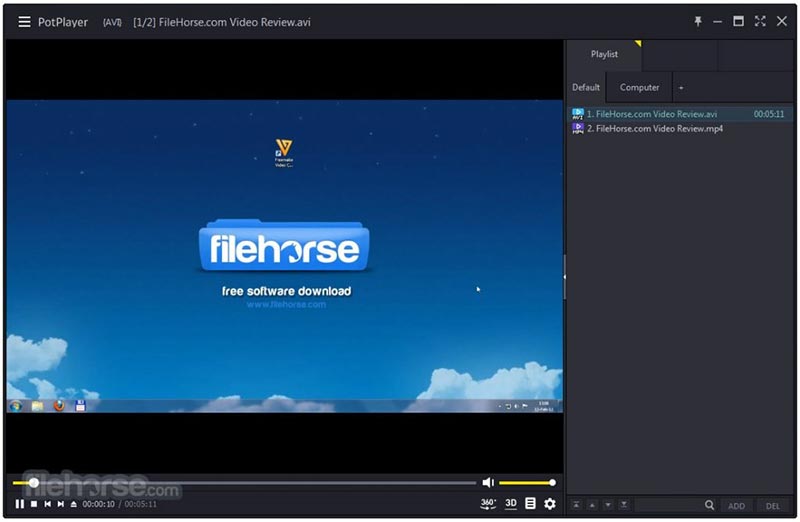This screenshot has width=800, height=522.
Task: Switch the player to fullscreen mode
Action: (x=760, y=21)
